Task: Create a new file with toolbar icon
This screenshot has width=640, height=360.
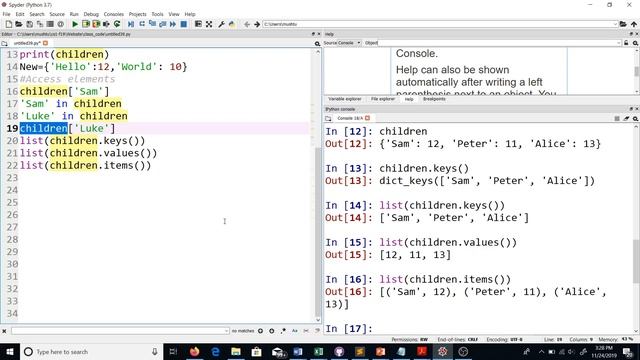Action: [9, 24]
